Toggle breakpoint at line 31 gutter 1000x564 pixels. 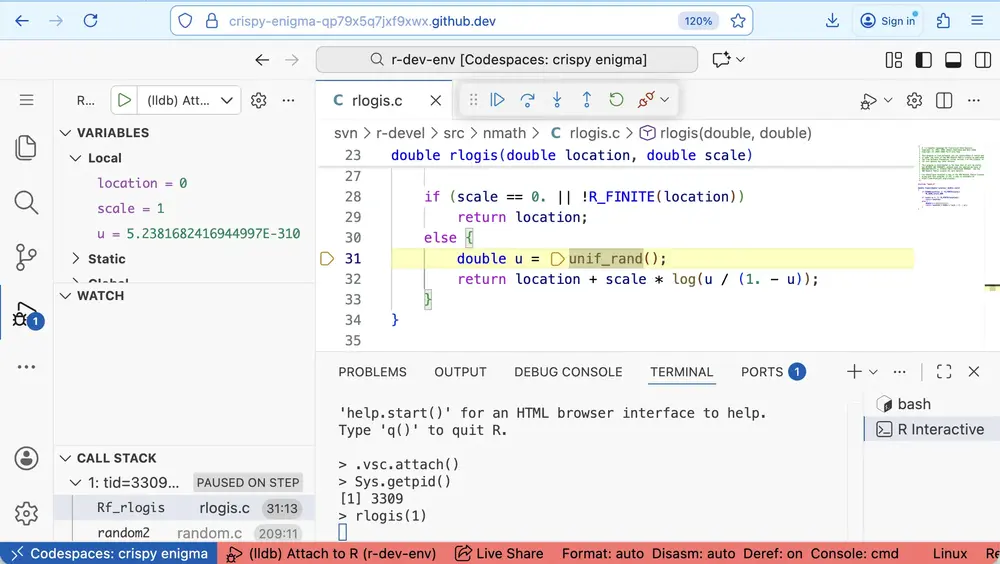pos(326,259)
